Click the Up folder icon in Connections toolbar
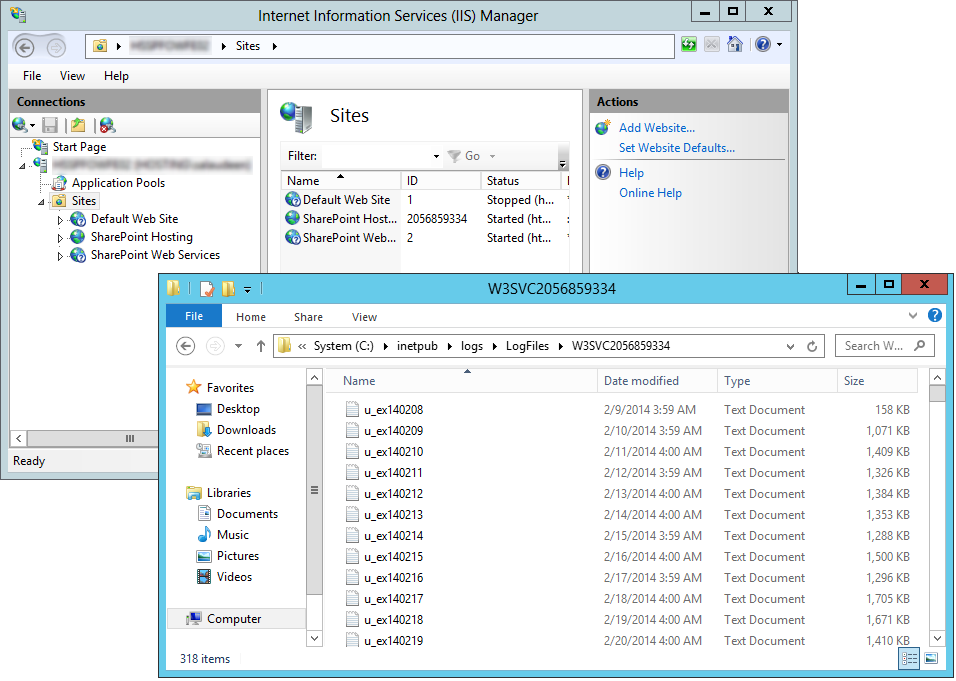 pyautogui.click(x=78, y=125)
